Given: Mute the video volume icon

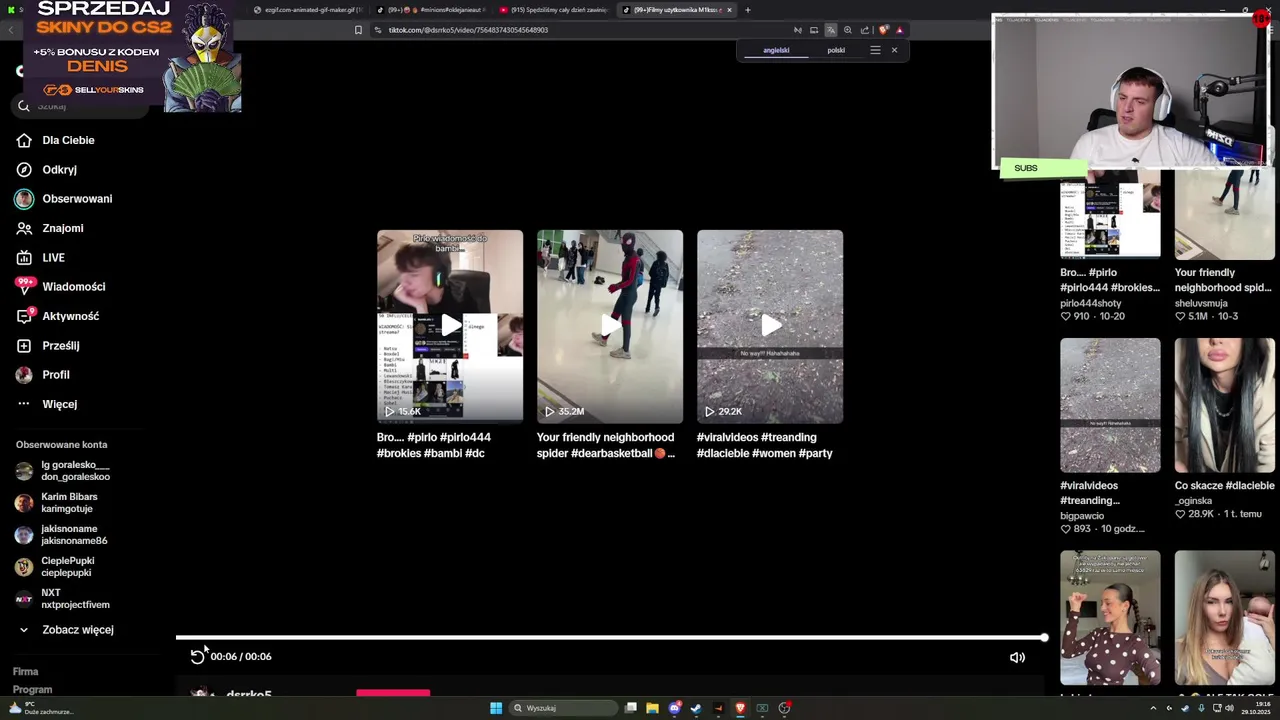Looking at the screenshot, I should (1017, 657).
